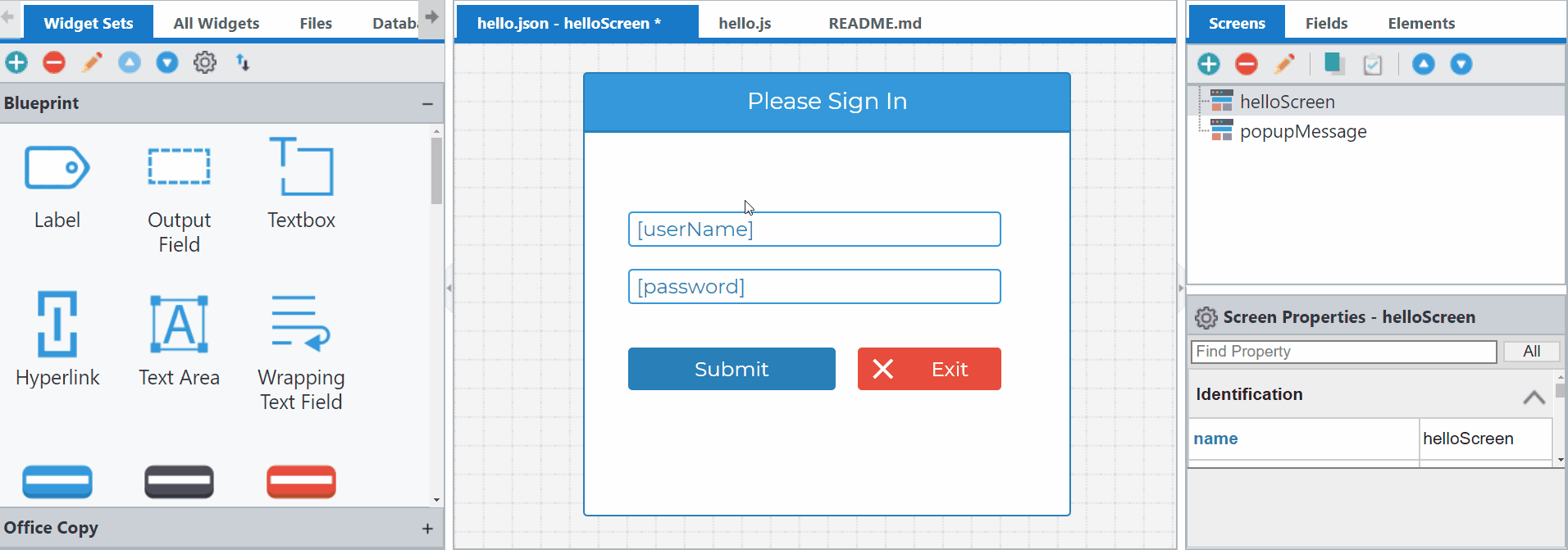Rename screen with pencil icon
The image size is (1568, 550).
1284,64
